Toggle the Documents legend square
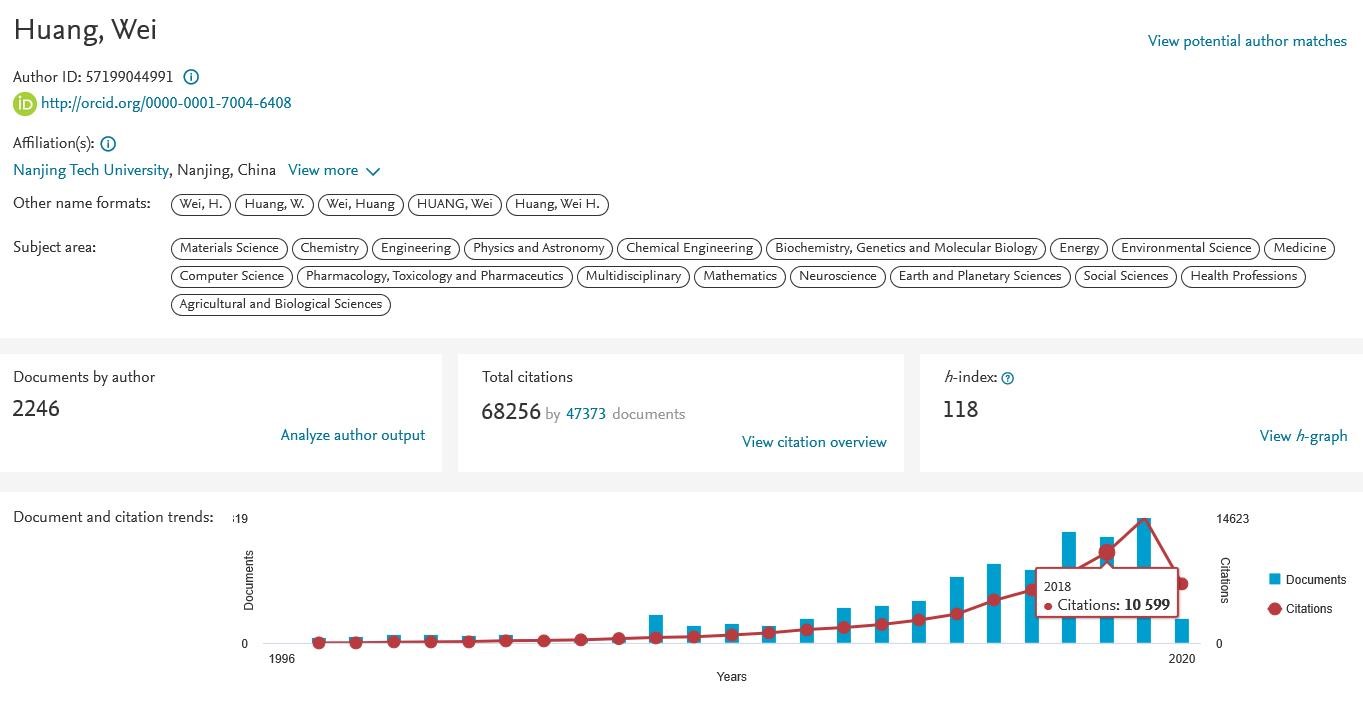 (x=1275, y=580)
